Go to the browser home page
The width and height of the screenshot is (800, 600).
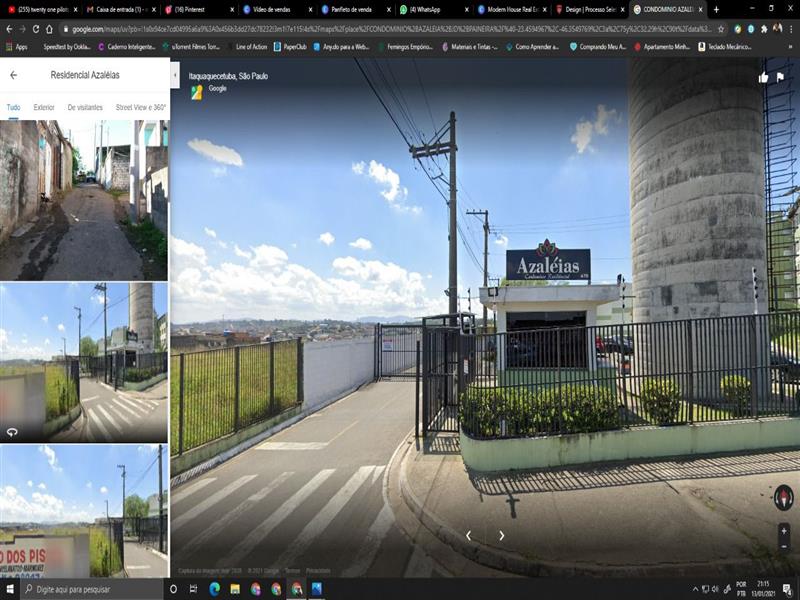(49, 29)
